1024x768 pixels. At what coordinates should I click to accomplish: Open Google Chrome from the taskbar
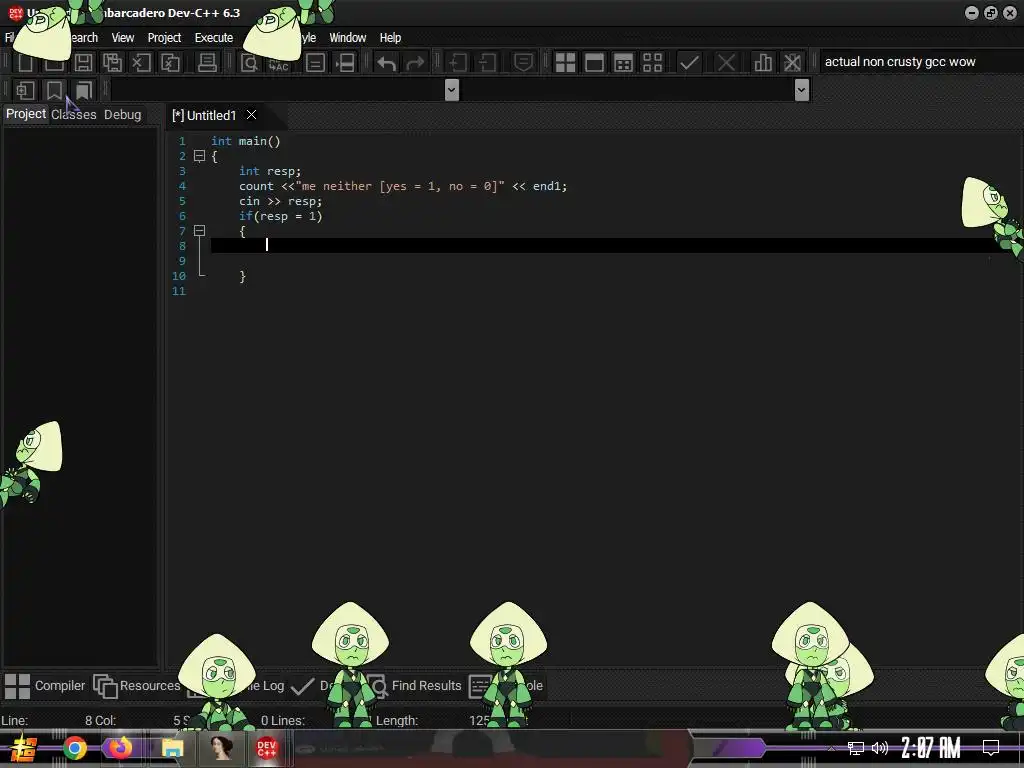coord(74,748)
